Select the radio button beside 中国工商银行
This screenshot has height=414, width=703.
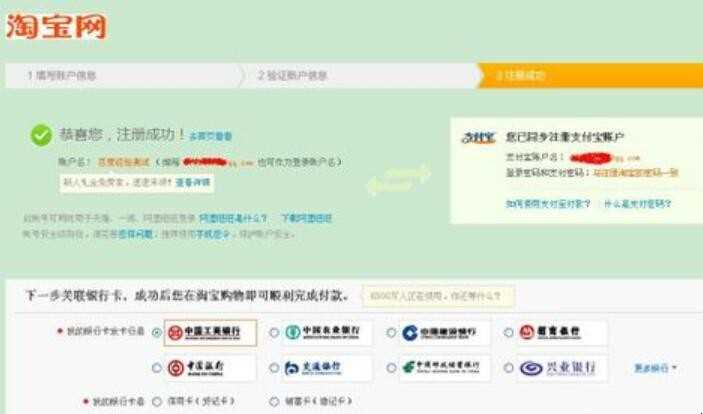click(156, 332)
